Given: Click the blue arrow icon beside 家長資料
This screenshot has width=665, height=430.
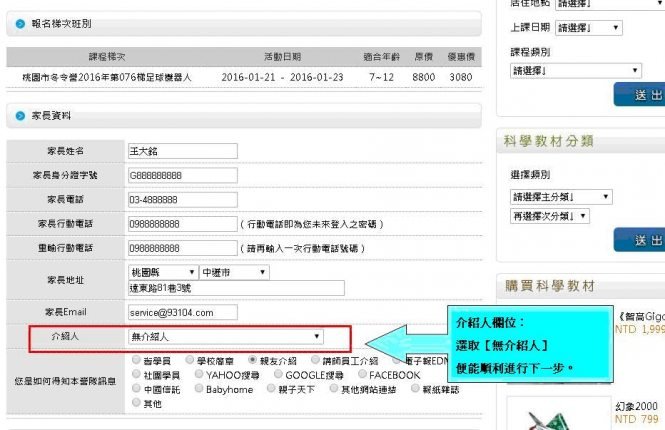Looking at the screenshot, I should [20, 116].
